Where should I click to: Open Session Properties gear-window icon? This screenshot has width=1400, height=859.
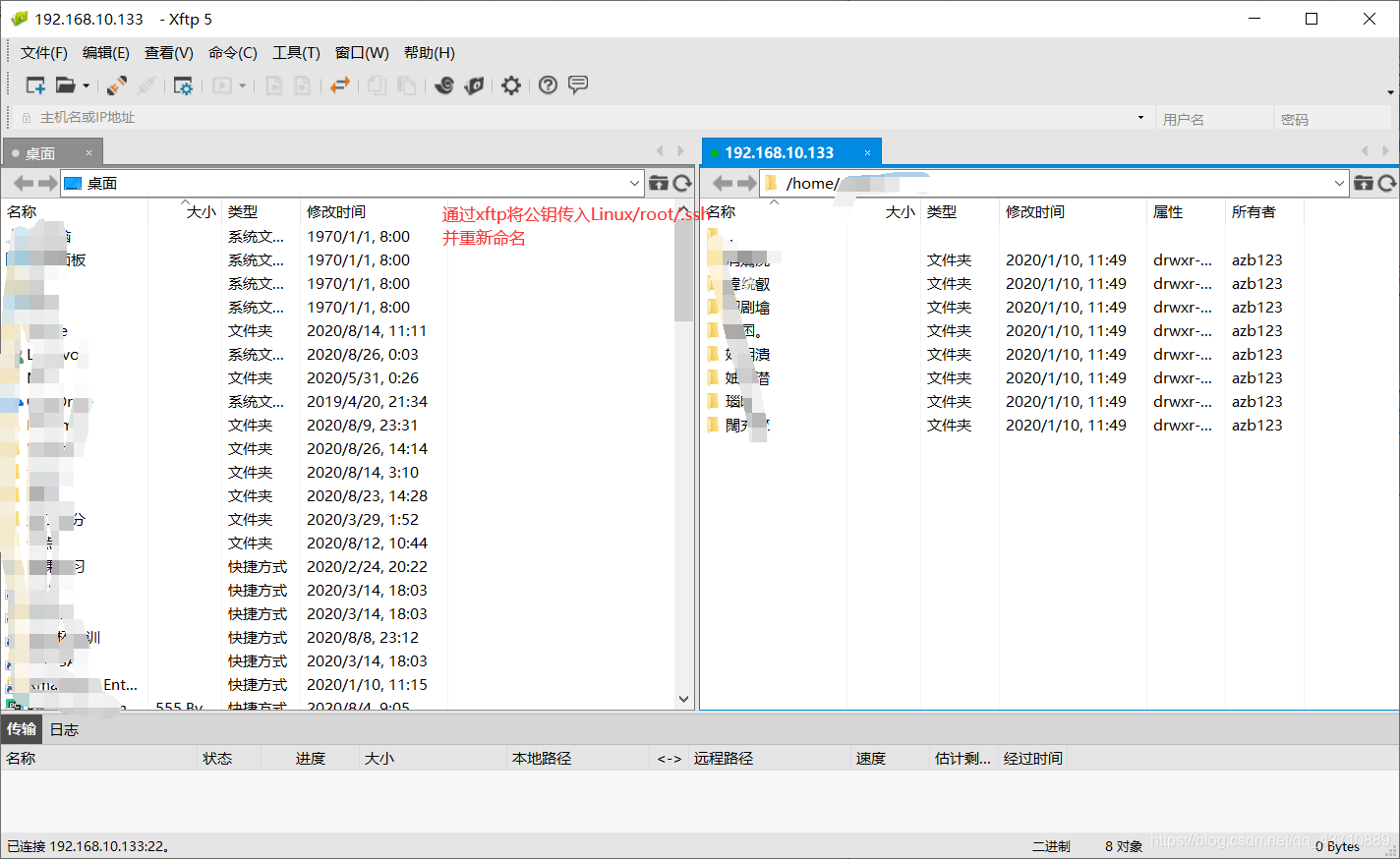(183, 86)
